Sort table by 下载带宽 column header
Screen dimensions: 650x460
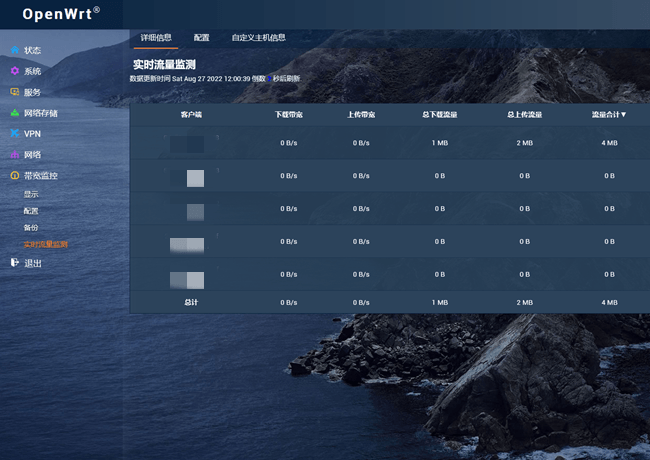click(x=289, y=115)
